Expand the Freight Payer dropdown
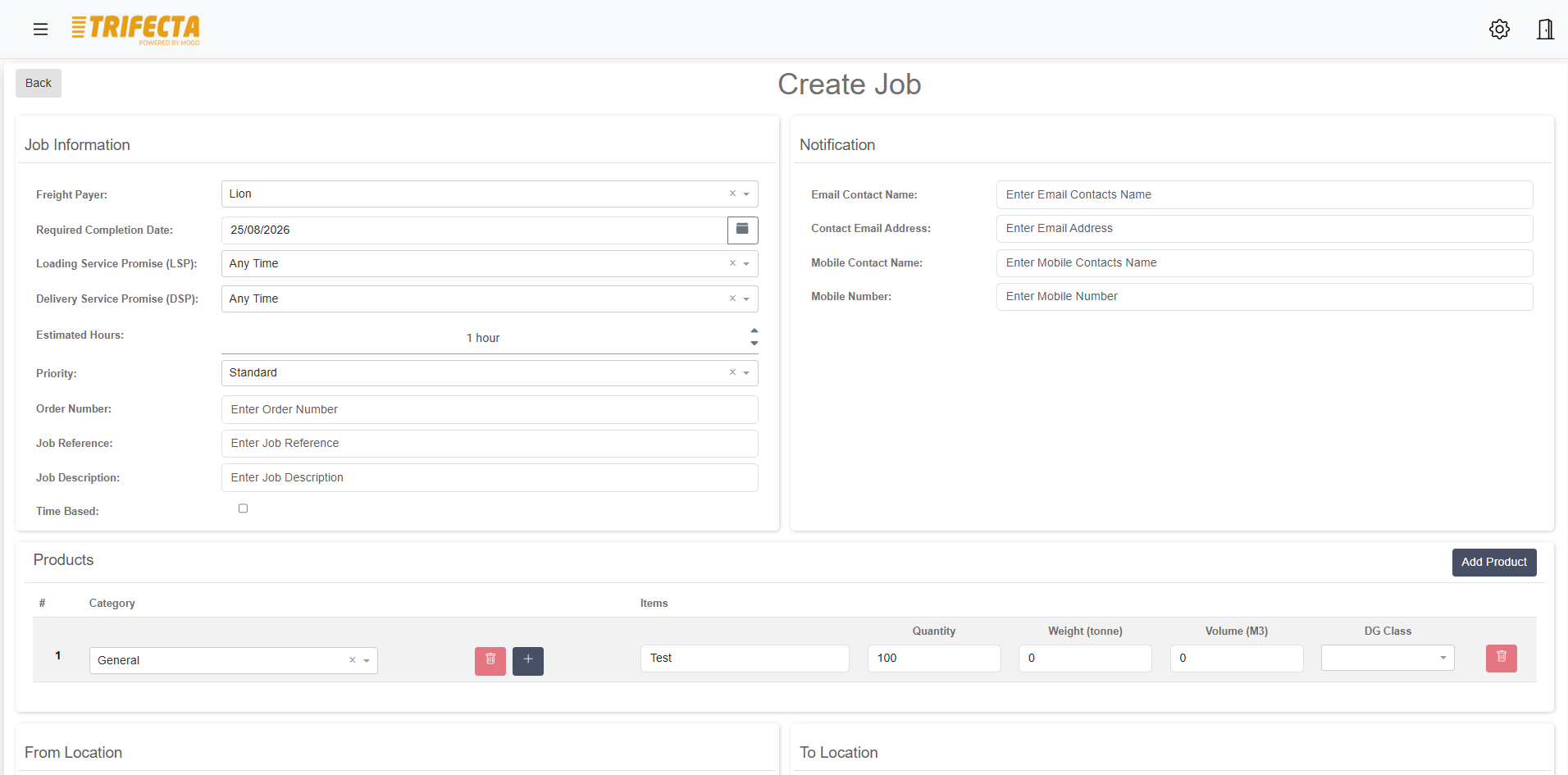1568x775 pixels. coord(746,194)
